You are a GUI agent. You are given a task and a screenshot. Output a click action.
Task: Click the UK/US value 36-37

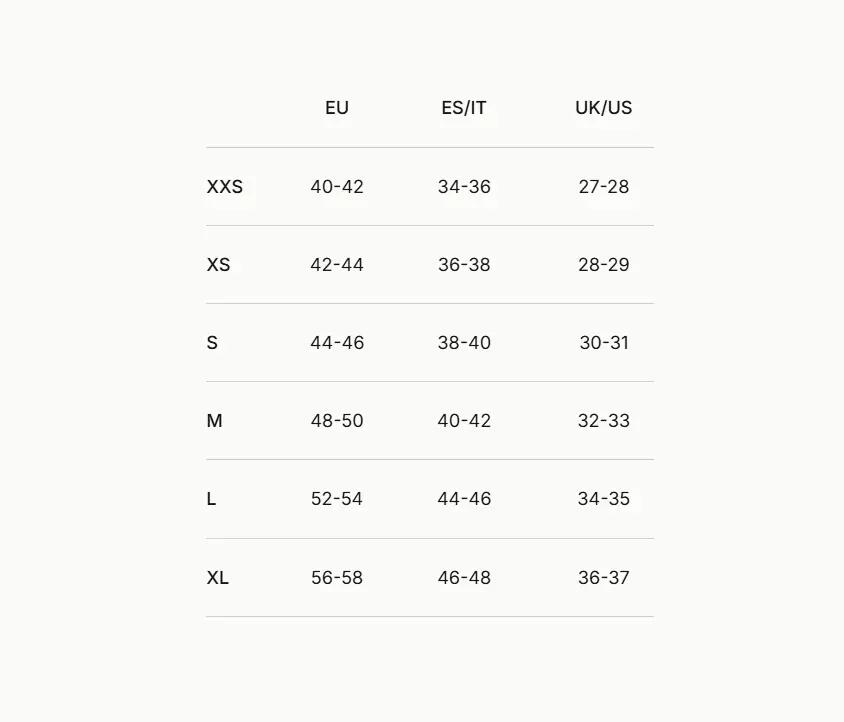pyautogui.click(x=603, y=577)
